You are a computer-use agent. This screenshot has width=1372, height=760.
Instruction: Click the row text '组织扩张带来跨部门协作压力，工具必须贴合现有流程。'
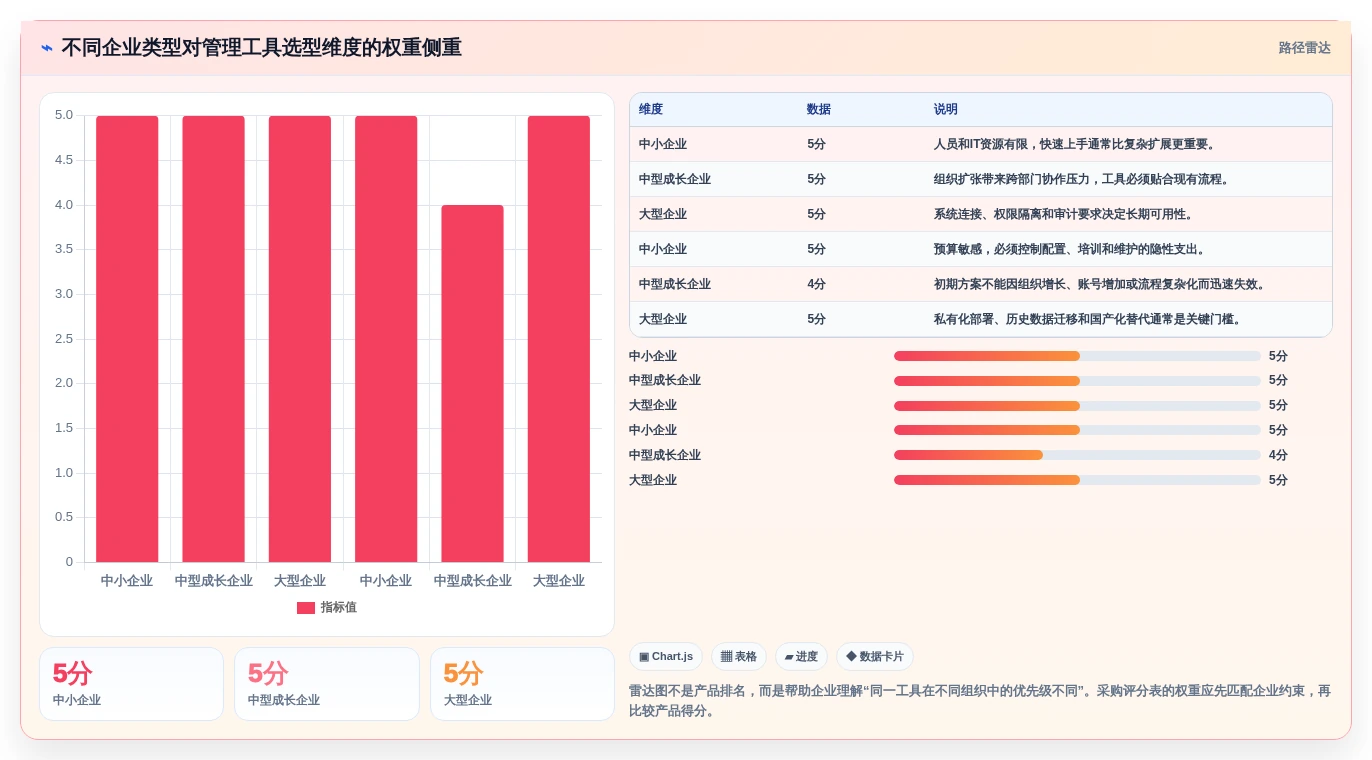pos(1083,180)
